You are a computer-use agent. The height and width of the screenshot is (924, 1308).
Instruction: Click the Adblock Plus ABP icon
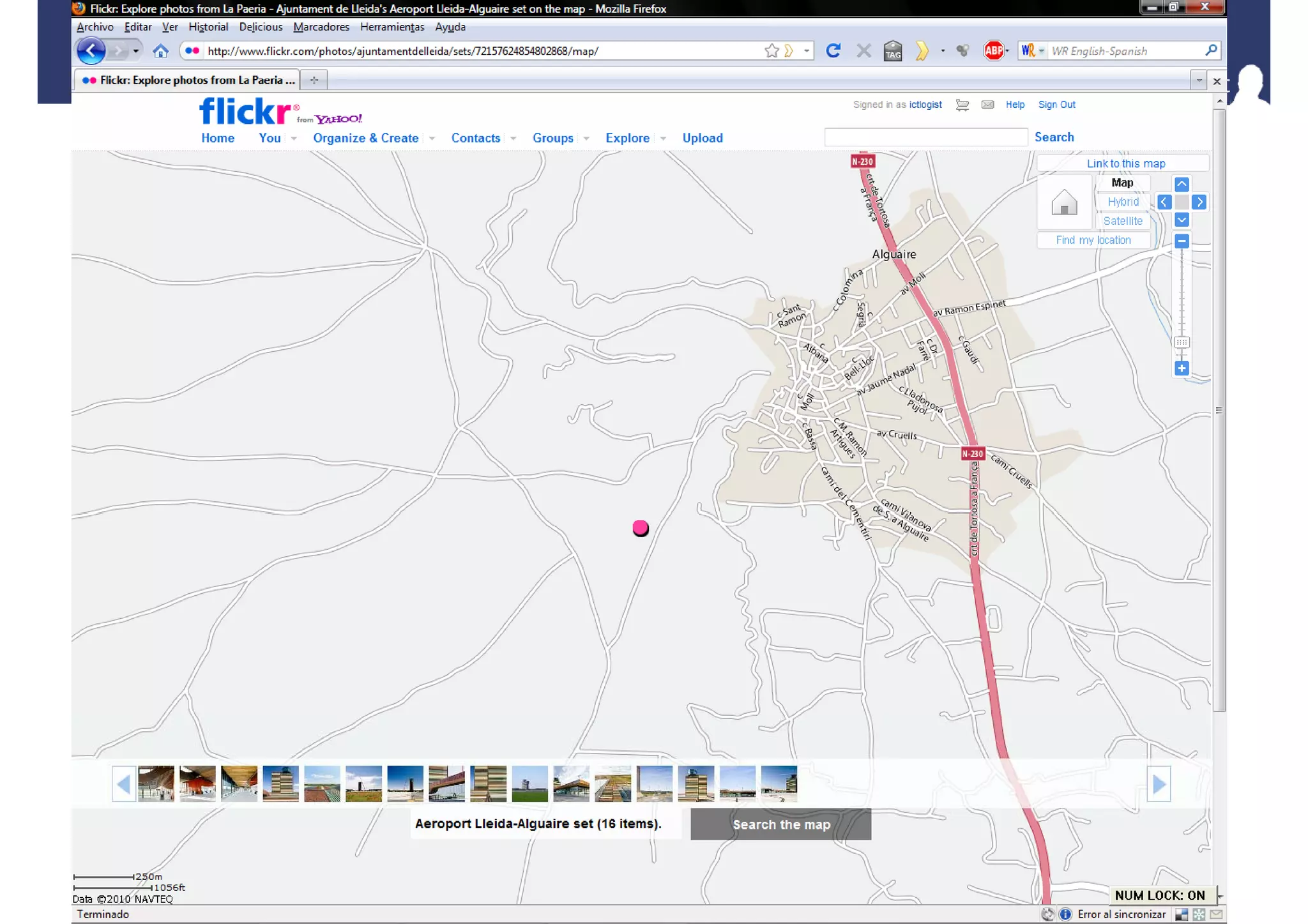pos(993,50)
